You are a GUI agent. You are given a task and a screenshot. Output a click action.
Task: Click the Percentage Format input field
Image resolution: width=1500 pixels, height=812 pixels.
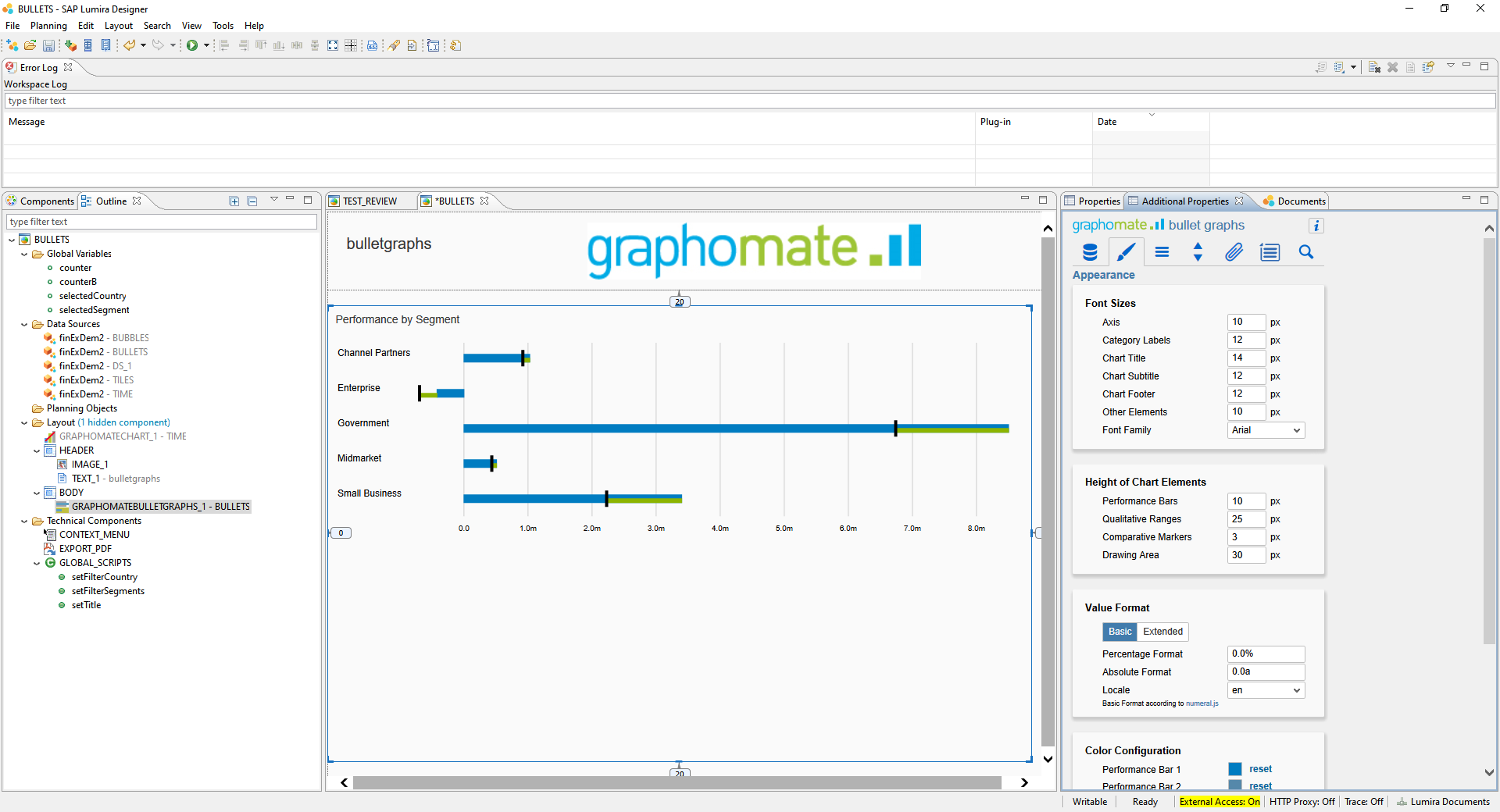click(x=1266, y=654)
